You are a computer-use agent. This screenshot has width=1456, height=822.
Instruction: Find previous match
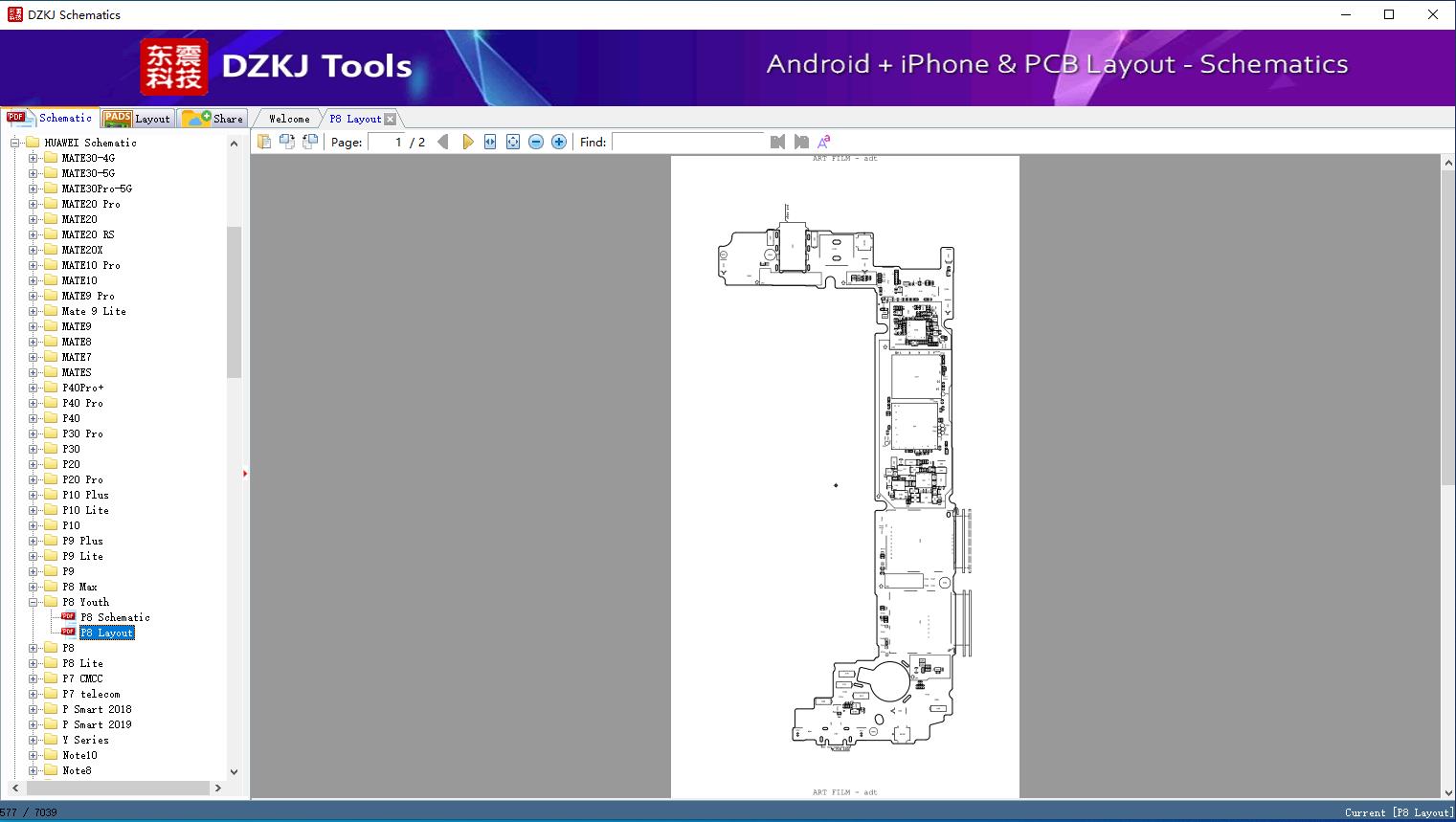tap(777, 142)
